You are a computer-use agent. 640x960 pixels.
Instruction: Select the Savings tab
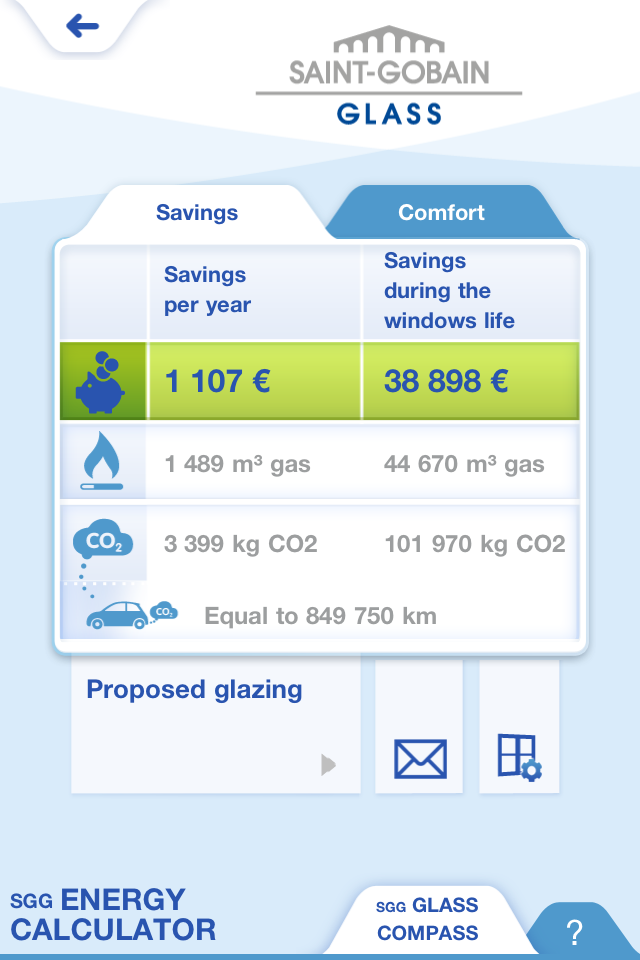pos(197,212)
